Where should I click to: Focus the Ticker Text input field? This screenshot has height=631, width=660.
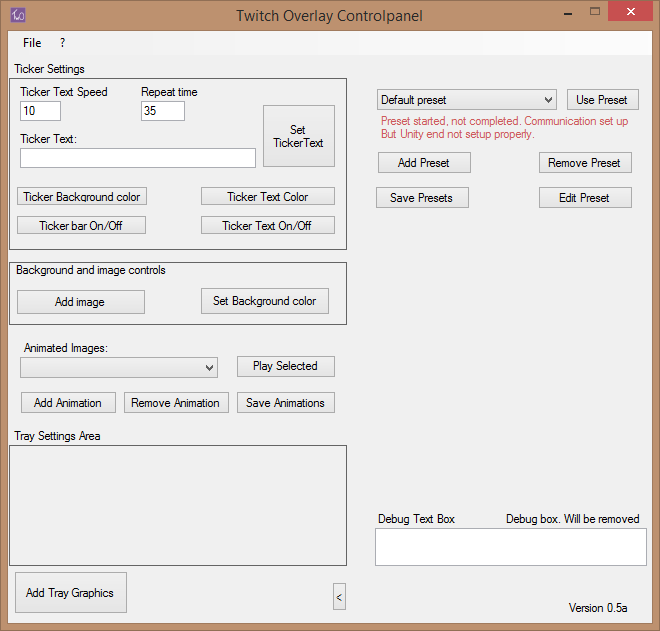pos(138,158)
